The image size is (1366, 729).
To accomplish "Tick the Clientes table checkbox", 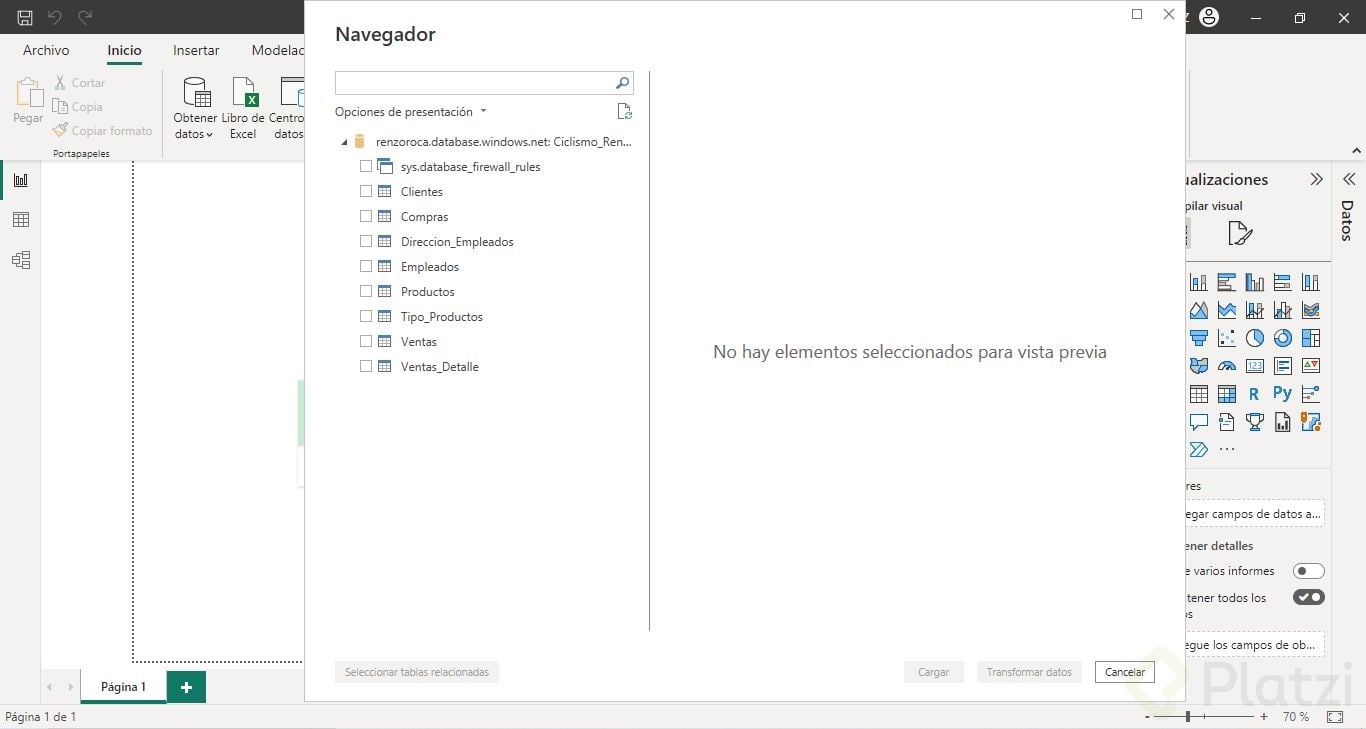I will [x=366, y=191].
